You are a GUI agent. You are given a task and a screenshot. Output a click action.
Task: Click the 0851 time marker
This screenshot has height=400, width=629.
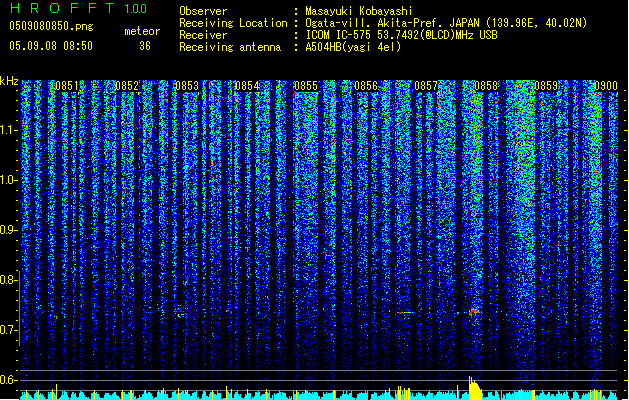67,86
